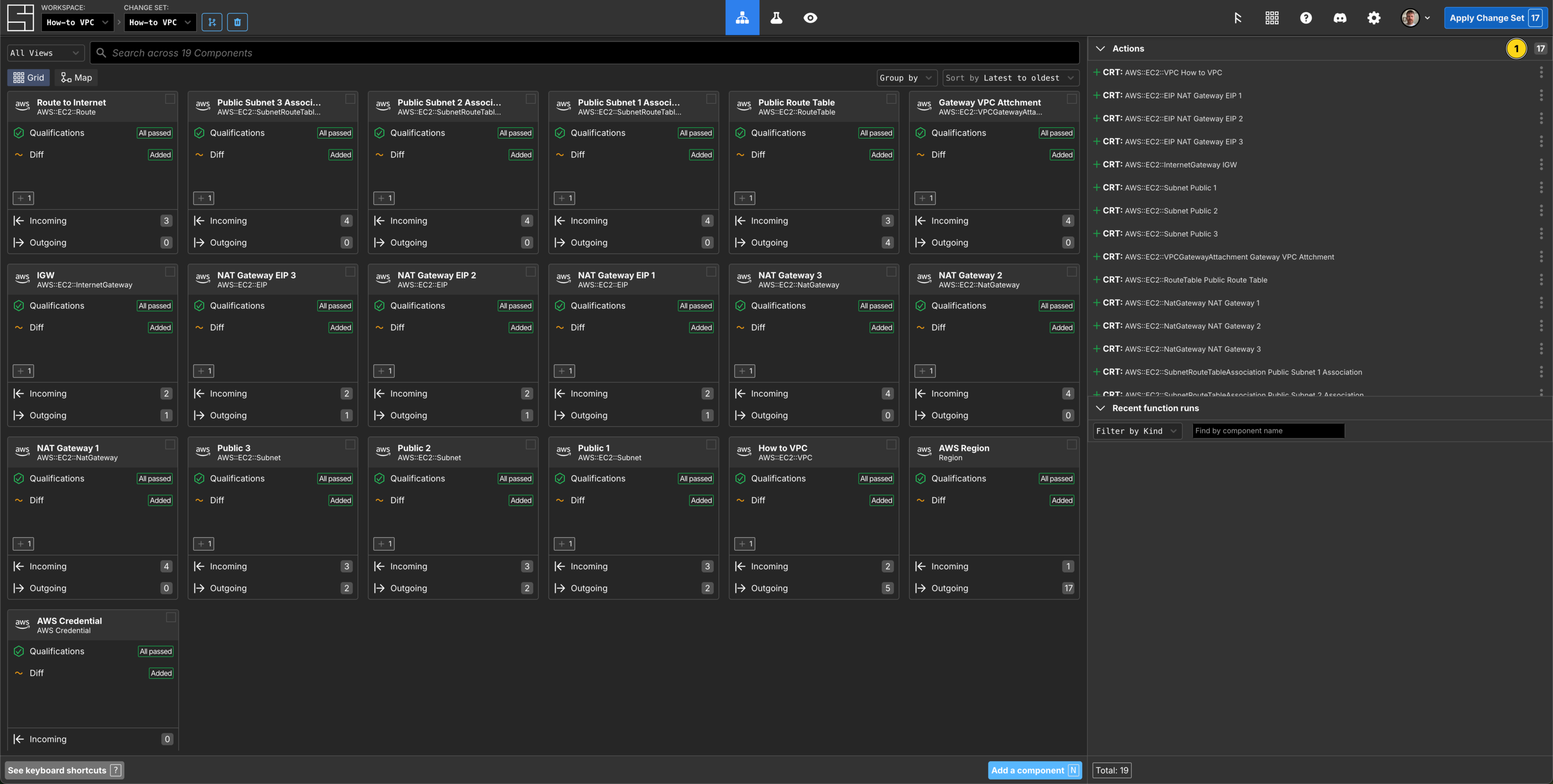The image size is (1553, 784).
Task: Open kebab menu for CRT VPC How to VPC
Action: 1541,72
